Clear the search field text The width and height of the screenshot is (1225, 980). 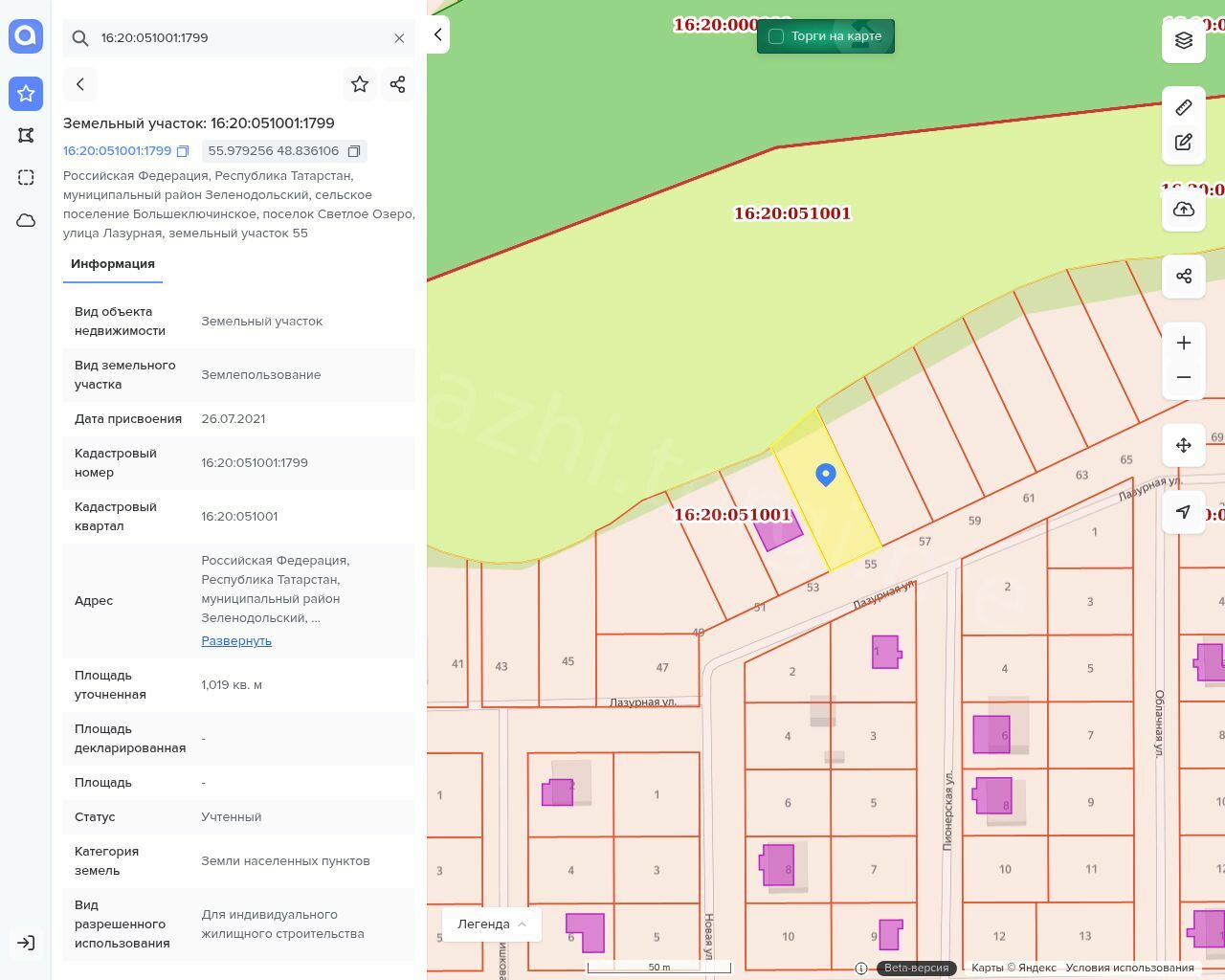(399, 38)
